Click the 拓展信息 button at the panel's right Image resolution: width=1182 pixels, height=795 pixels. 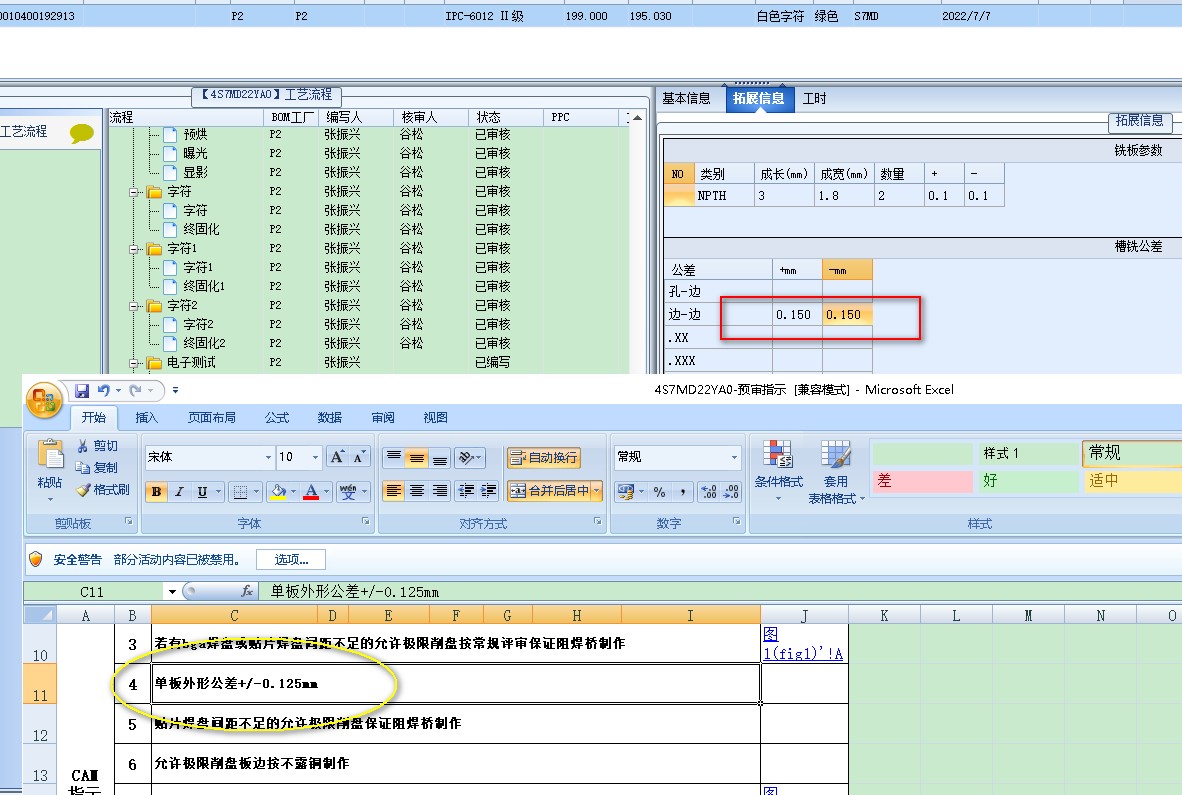[x=1139, y=121]
